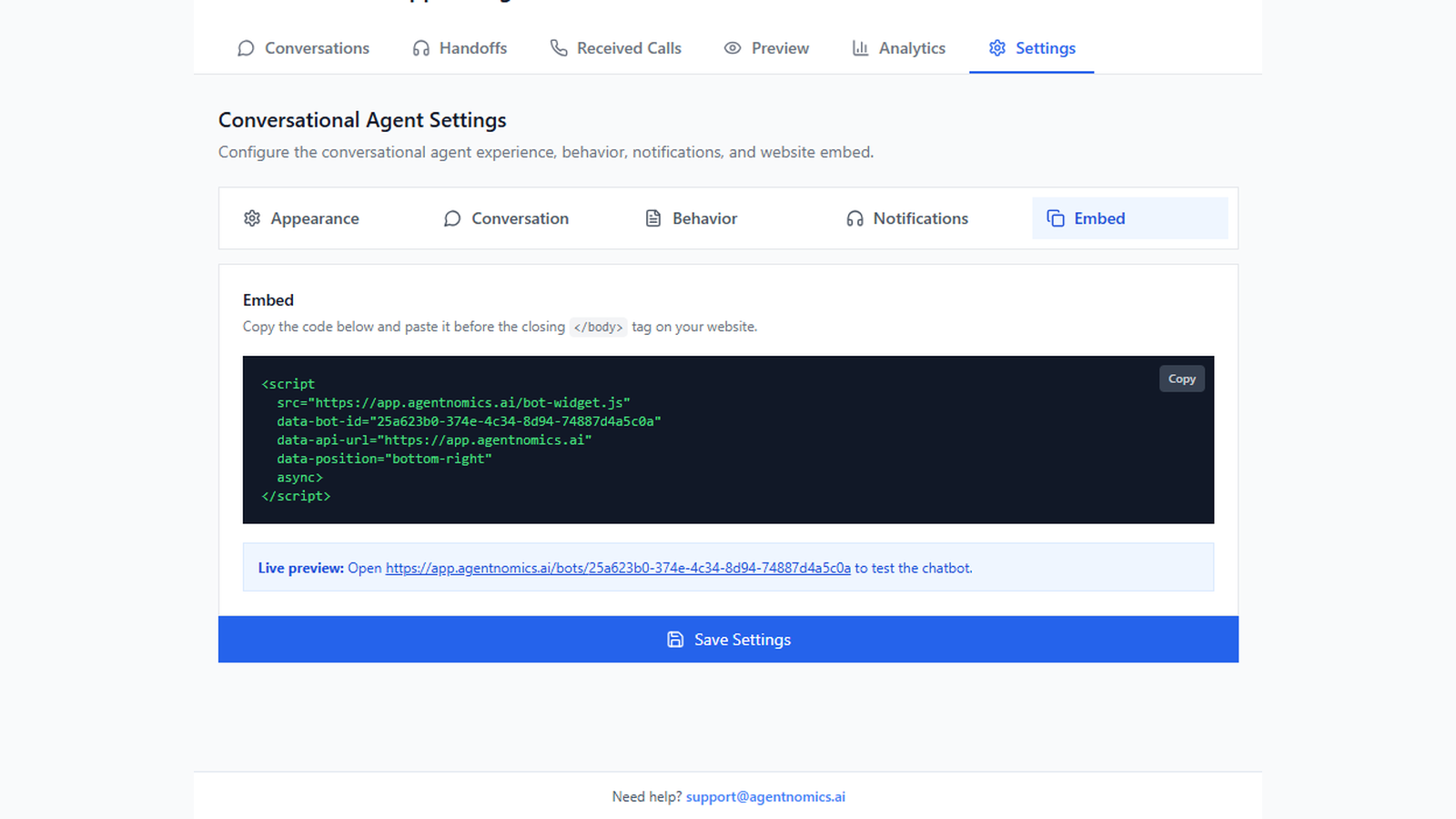Open the Analytics tab
Viewport: 1456px width, 819px height.
898,48
